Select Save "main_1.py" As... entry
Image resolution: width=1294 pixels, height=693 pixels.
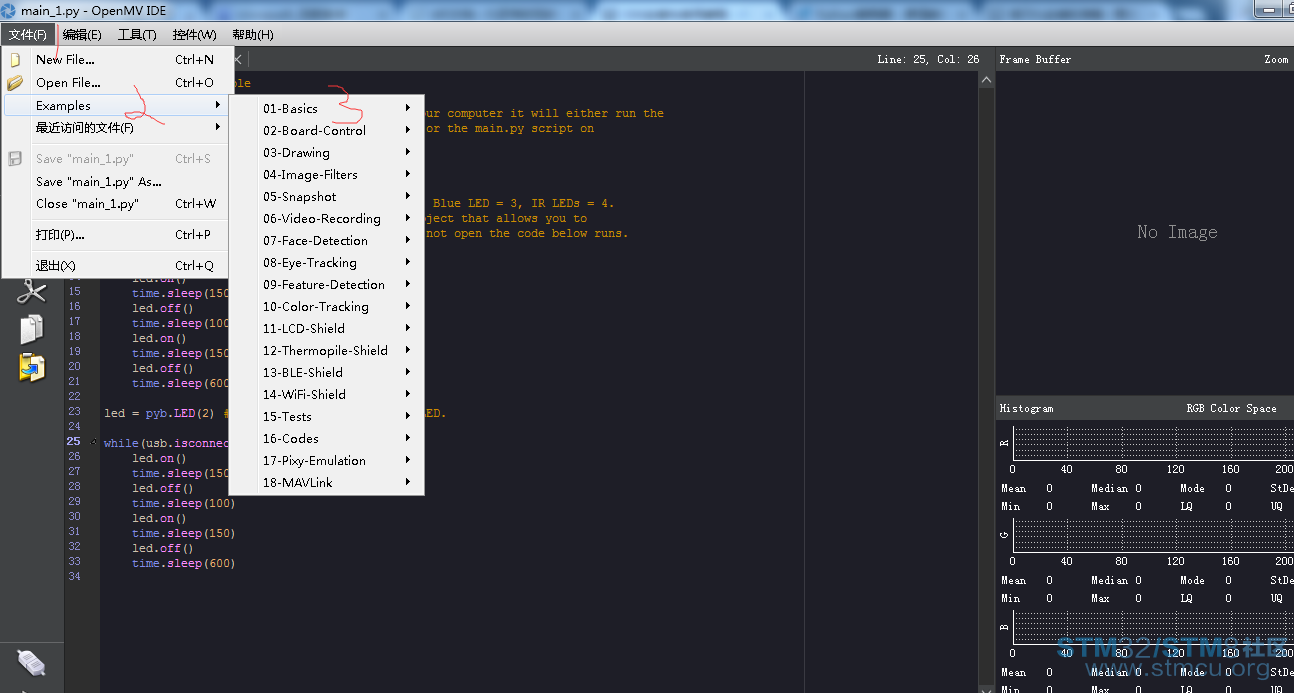click(x=118, y=181)
